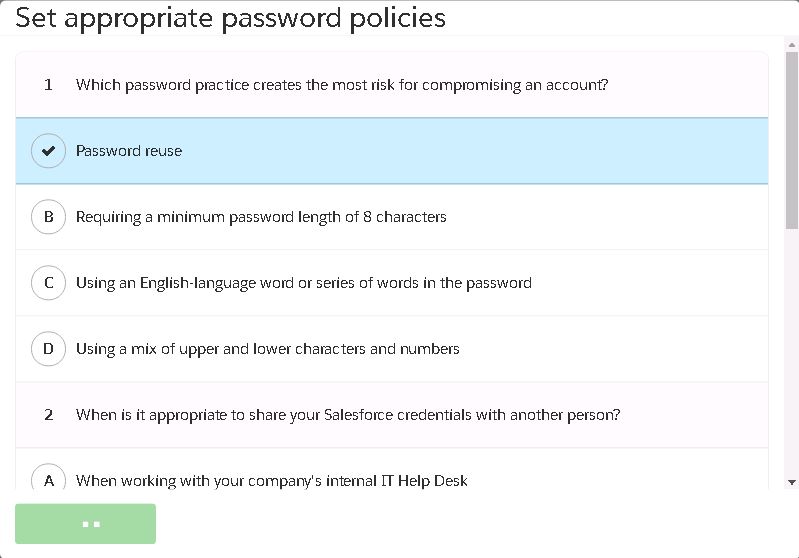Viewport: 799px width, 558px height.
Task: Select the 'Password reuse' answer text
Action: coord(129,151)
